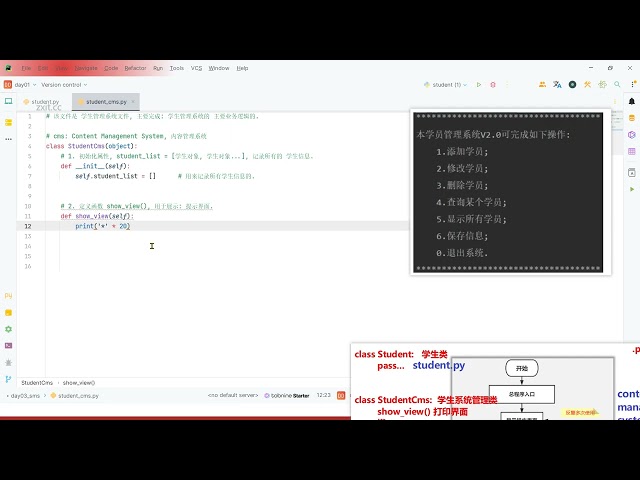The height and width of the screenshot is (480, 640).
Task: Open the Window menu
Action: click(x=219, y=68)
